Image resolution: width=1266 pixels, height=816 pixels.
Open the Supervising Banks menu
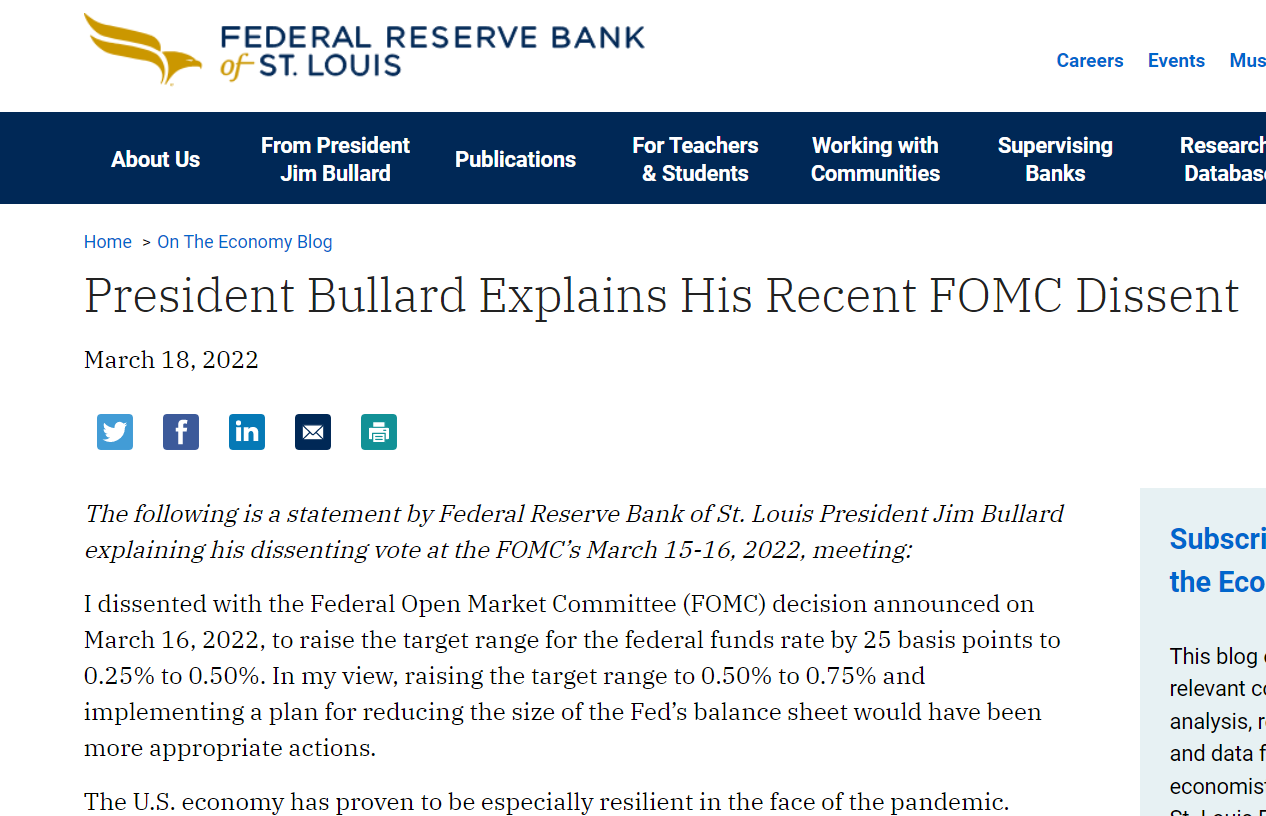(x=1055, y=159)
